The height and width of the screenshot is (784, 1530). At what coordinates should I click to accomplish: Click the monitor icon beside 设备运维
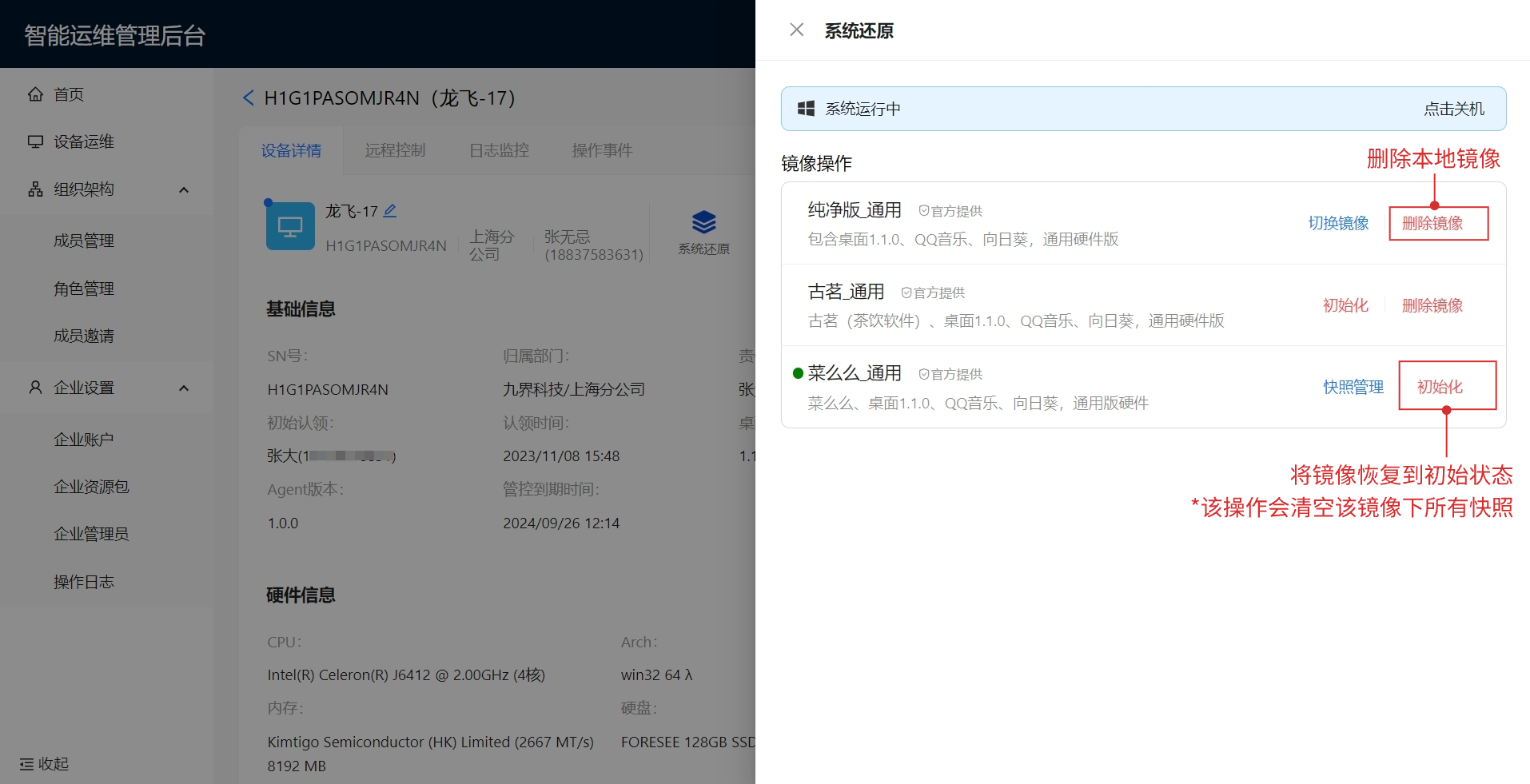point(35,141)
